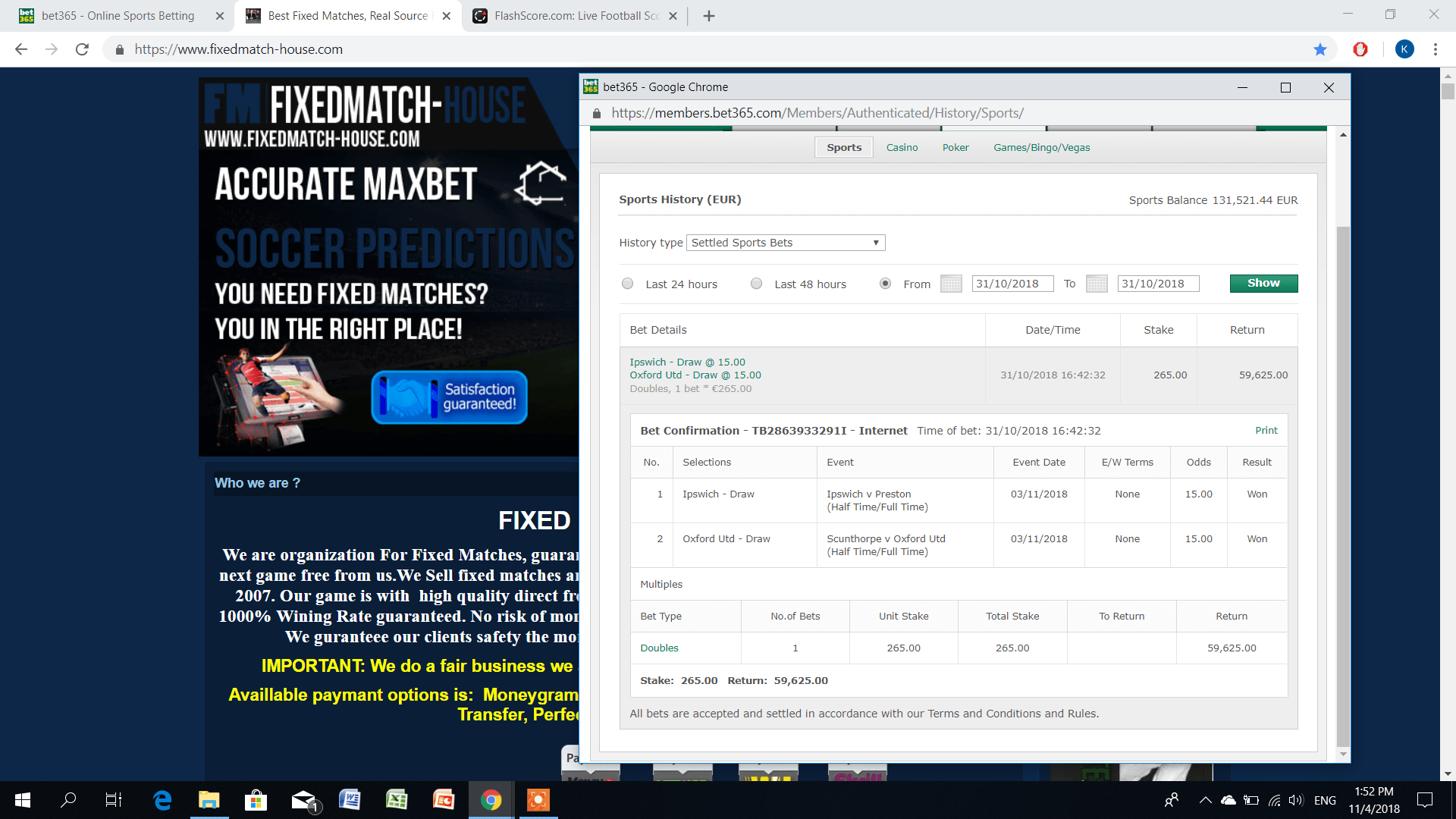Open File Explorer from taskbar
Image resolution: width=1456 pixels, height=819 pixels.
[209, 800]
